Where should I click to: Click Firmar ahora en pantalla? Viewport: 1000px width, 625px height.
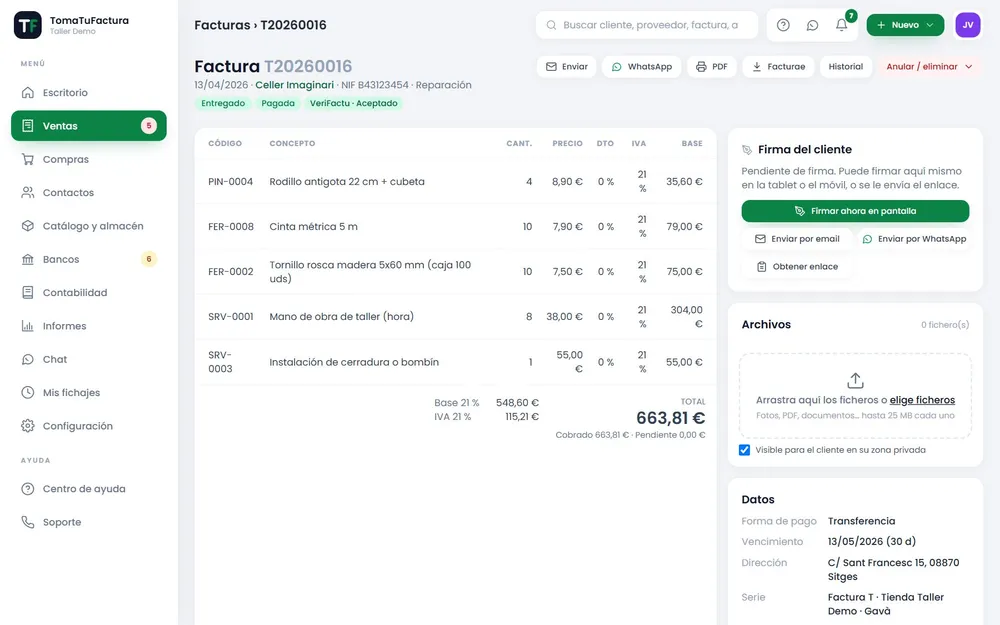tap(855, 211)
